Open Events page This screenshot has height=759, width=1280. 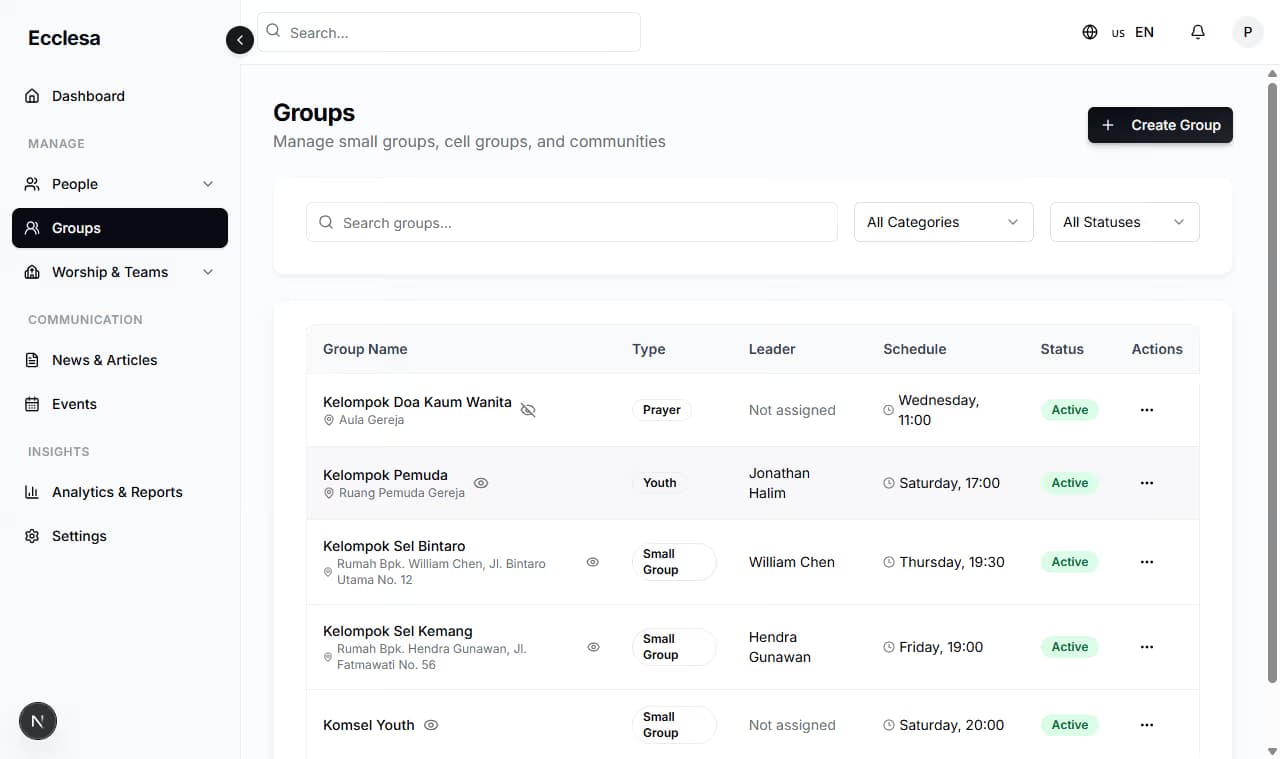tap(120, 404)
